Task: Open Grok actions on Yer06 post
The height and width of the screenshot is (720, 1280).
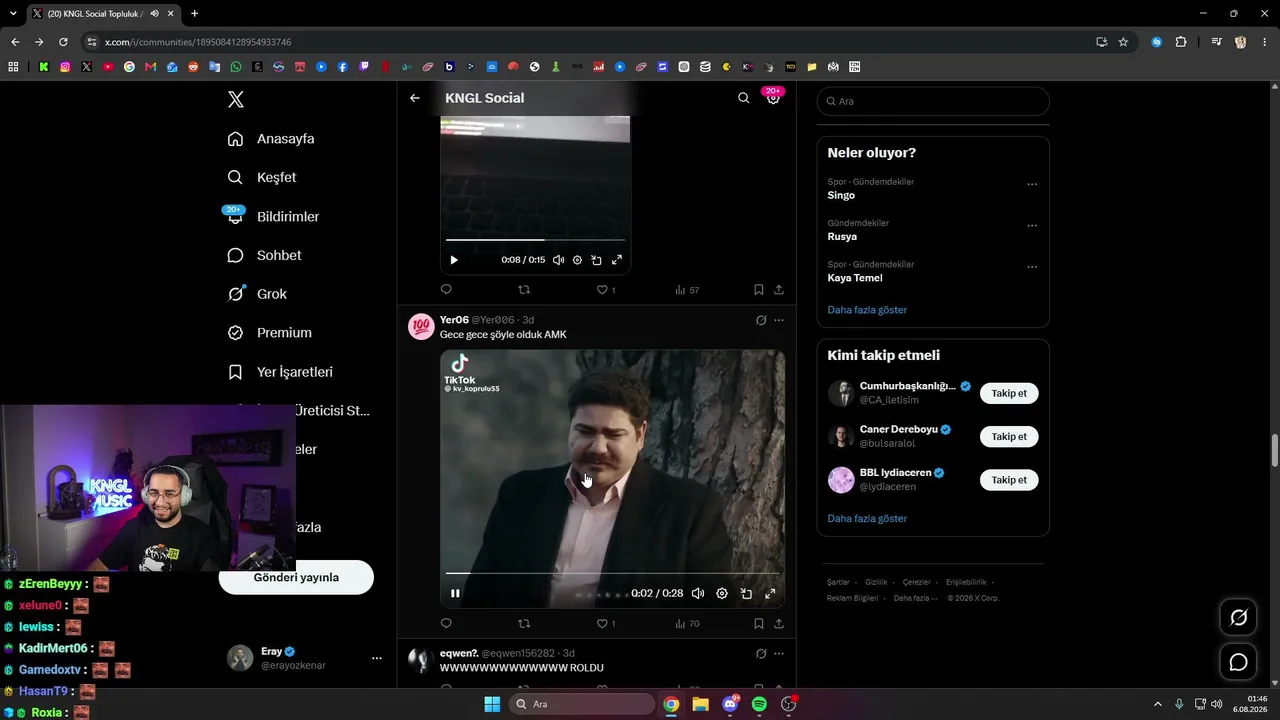Action: [761, 320]
